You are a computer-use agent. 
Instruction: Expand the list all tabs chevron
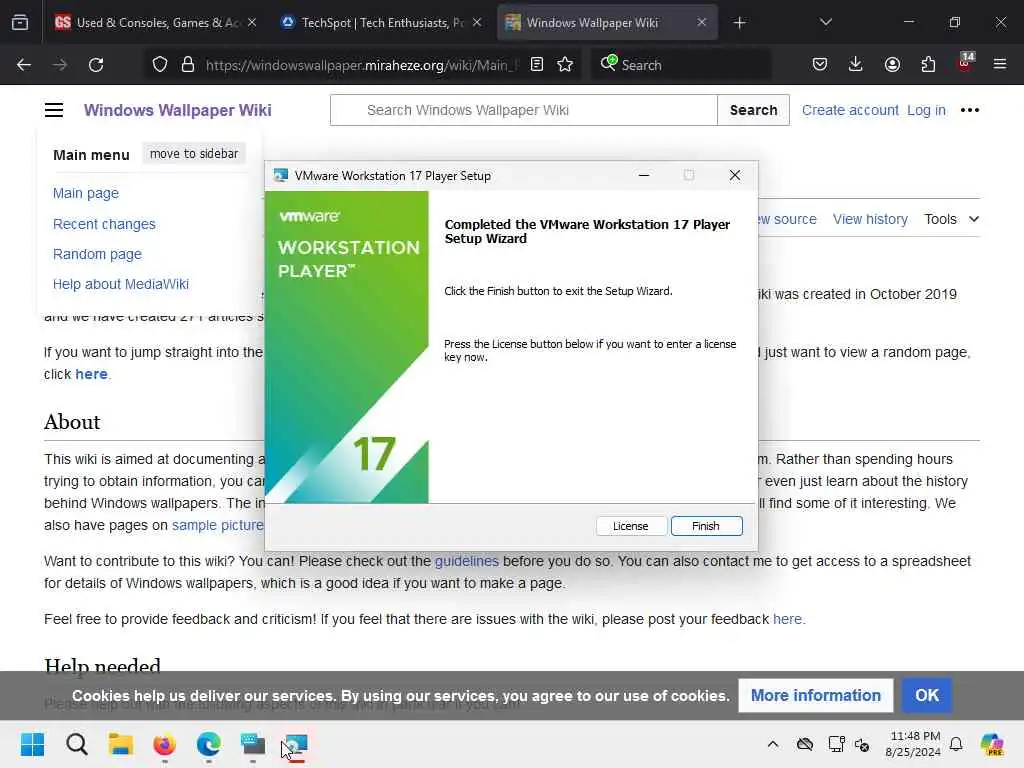[825, 23]
